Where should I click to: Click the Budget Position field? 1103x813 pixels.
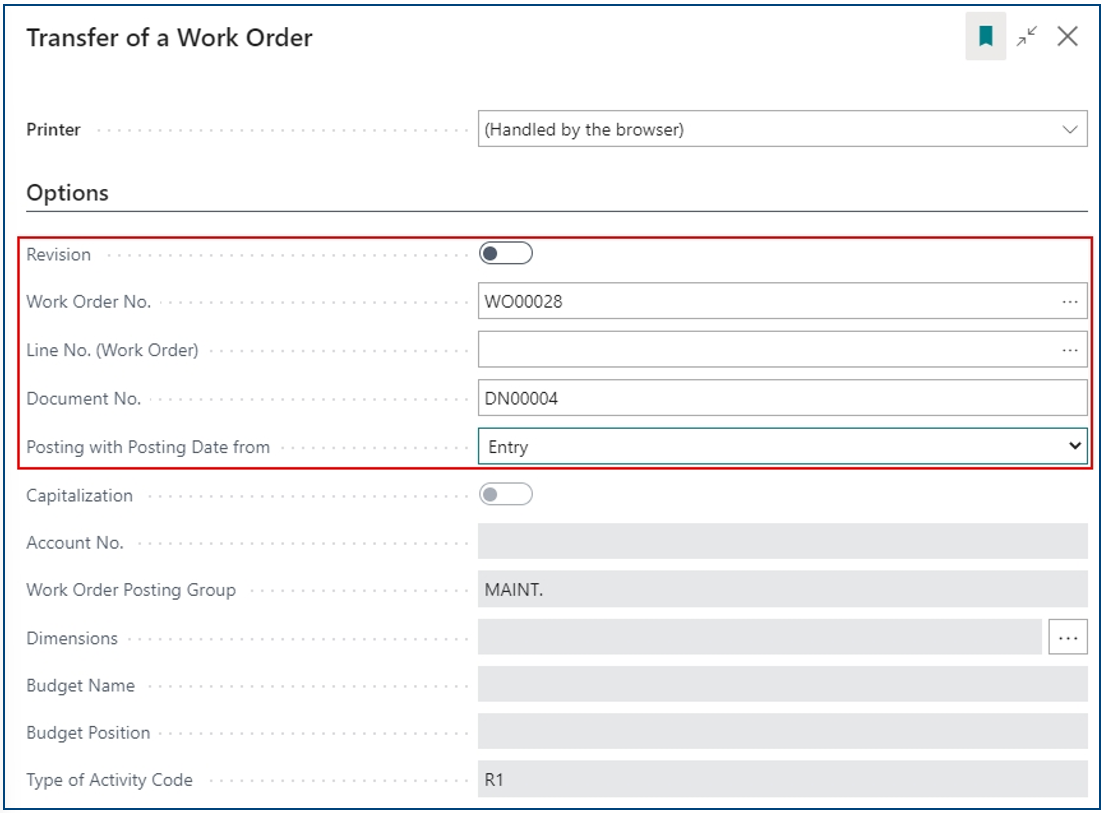click(782, 732)
